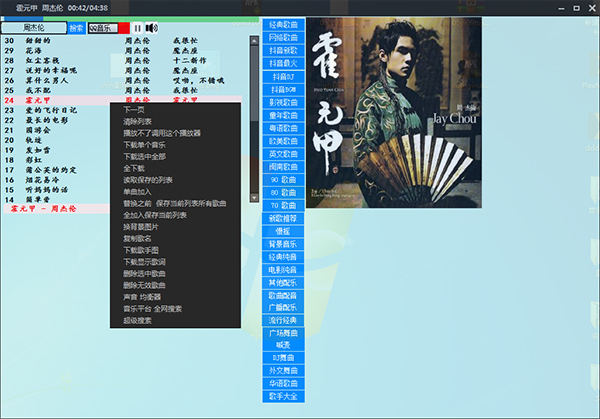Open the 歌手大全 category
Screen dimensions: 600x419
tap(283, 396)
